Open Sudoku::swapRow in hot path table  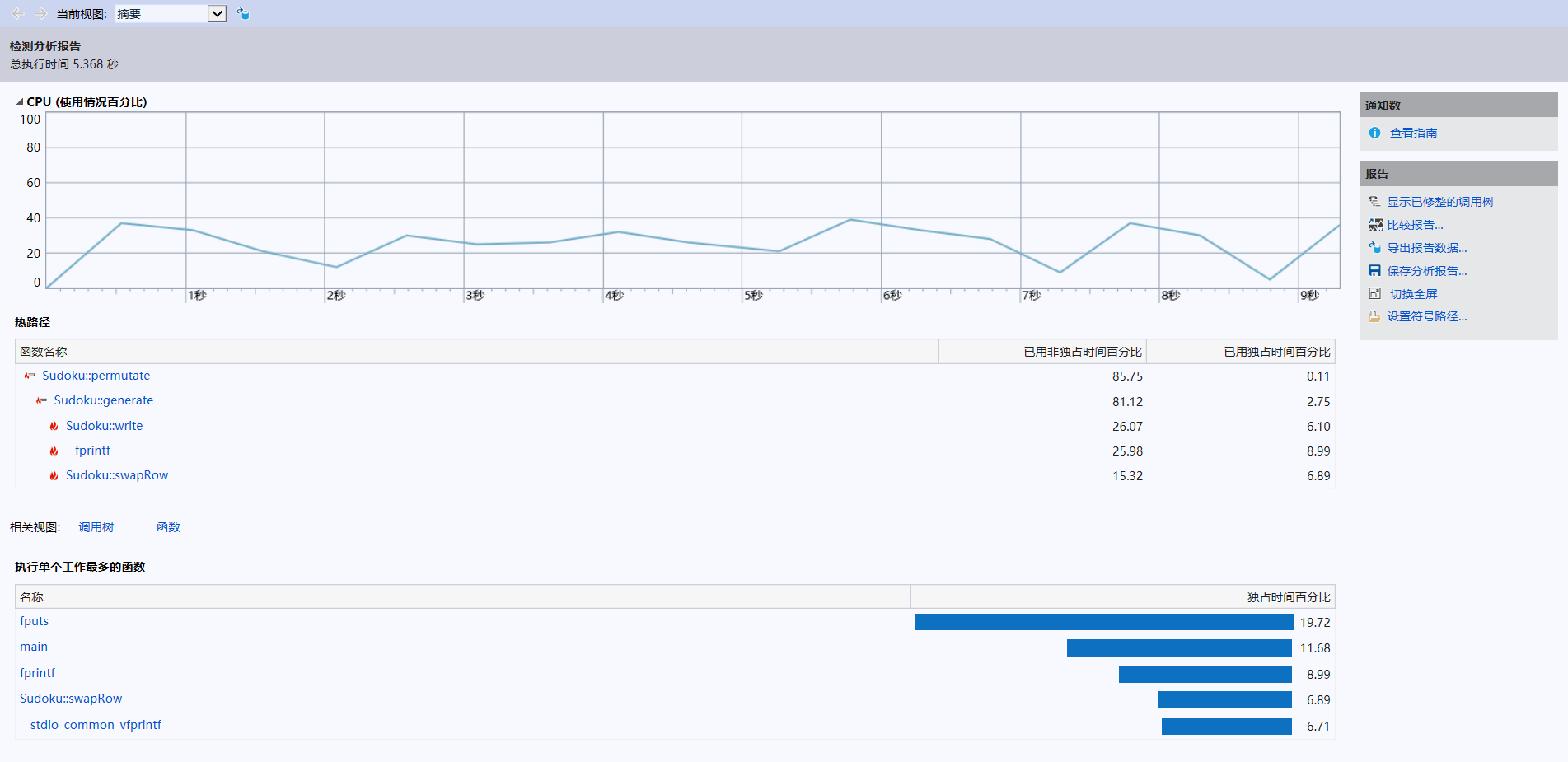point(117,475)
